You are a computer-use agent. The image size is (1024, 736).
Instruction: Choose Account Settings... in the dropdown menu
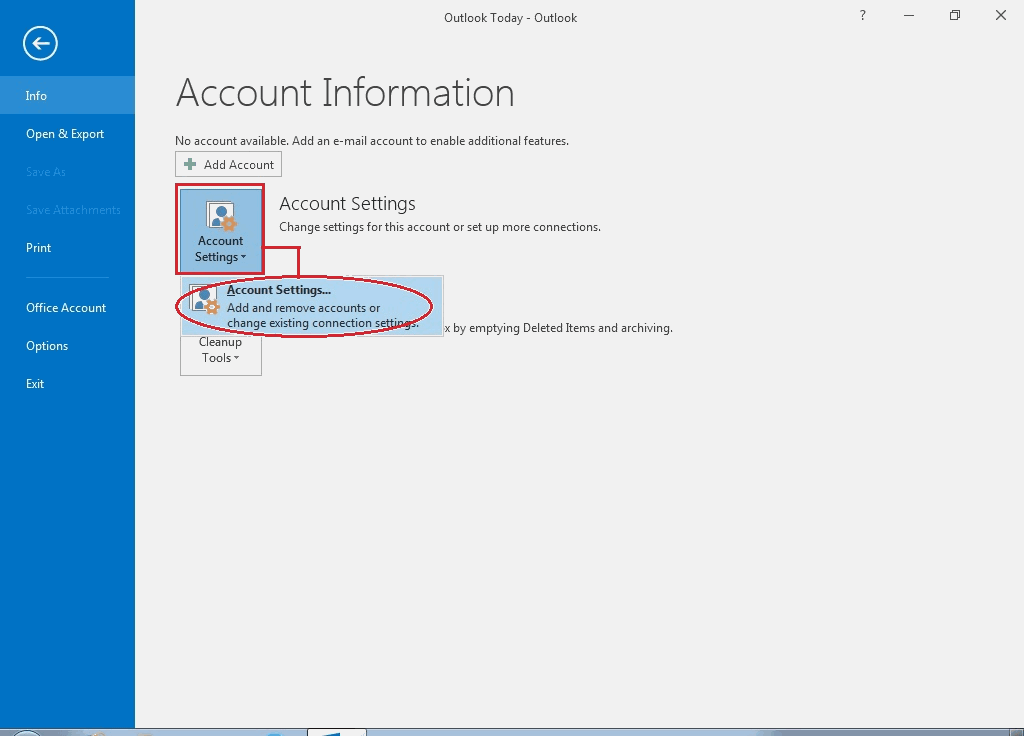click(x=312, y=306)
